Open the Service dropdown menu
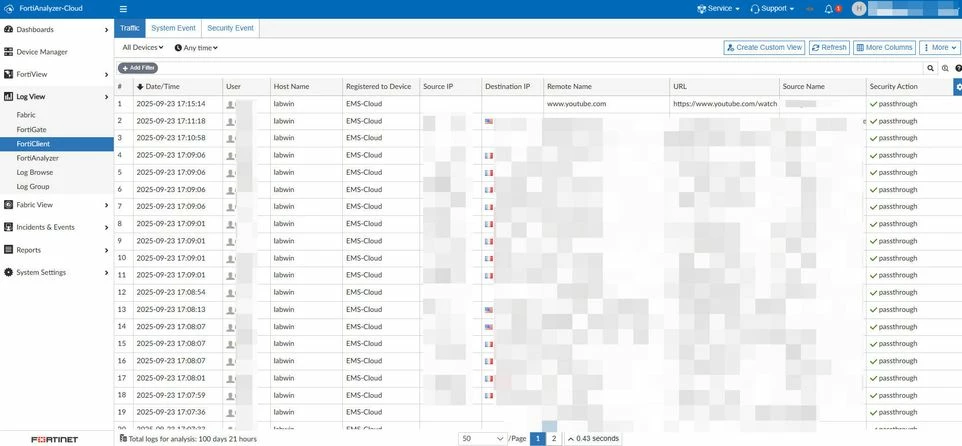Viewport: 962px width, 446px height. pos(718,9)
